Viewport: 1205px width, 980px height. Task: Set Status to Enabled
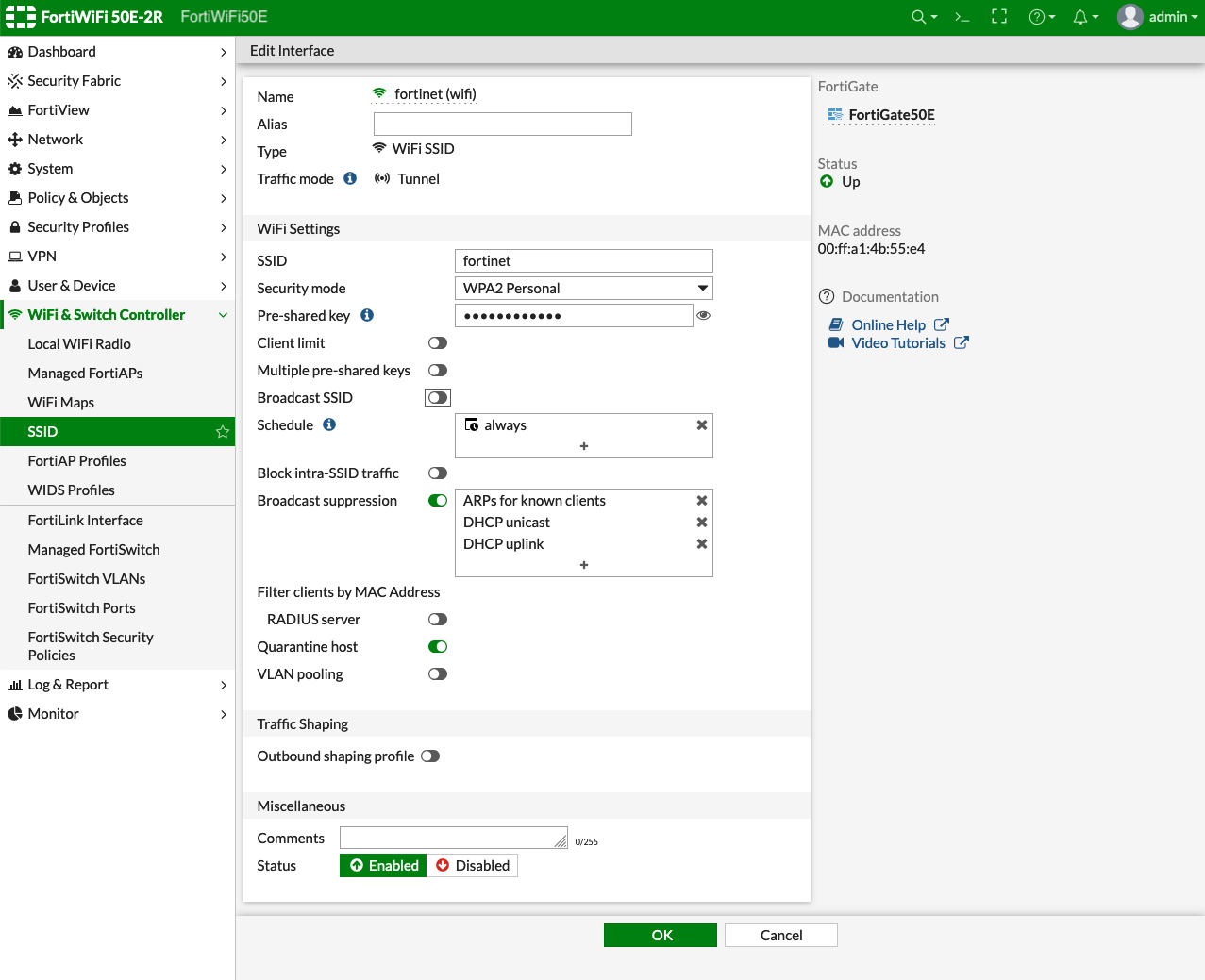click(x=383, y=866)
